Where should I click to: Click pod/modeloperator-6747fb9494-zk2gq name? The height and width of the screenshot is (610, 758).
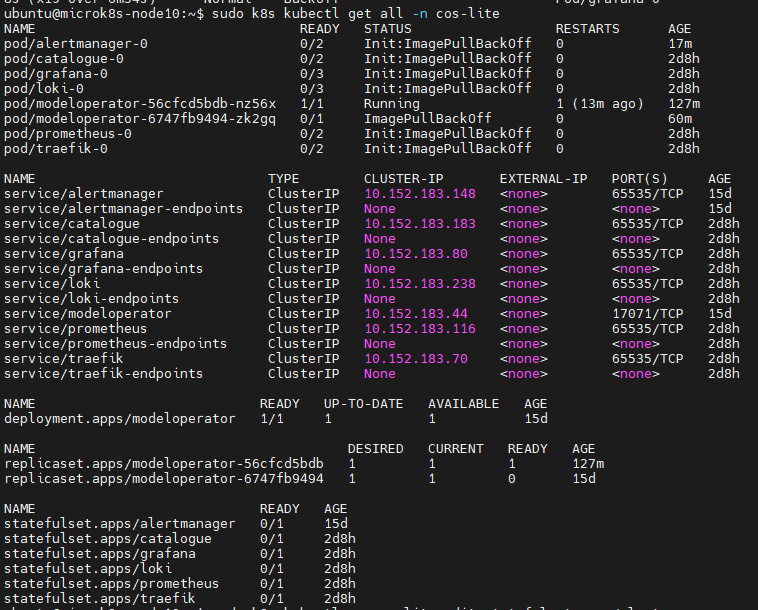(140, 119)
